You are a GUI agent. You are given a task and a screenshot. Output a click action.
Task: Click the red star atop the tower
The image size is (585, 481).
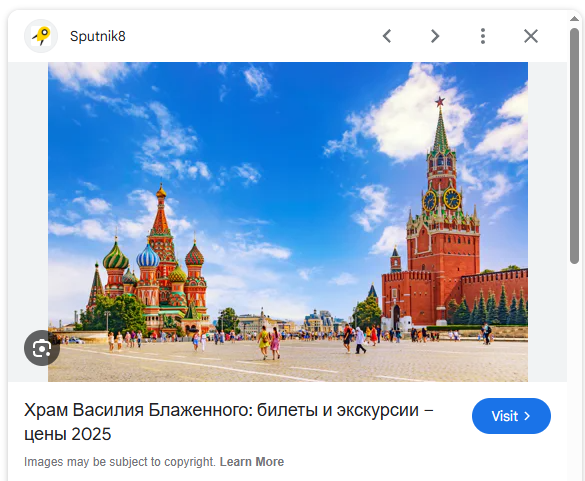440,101
